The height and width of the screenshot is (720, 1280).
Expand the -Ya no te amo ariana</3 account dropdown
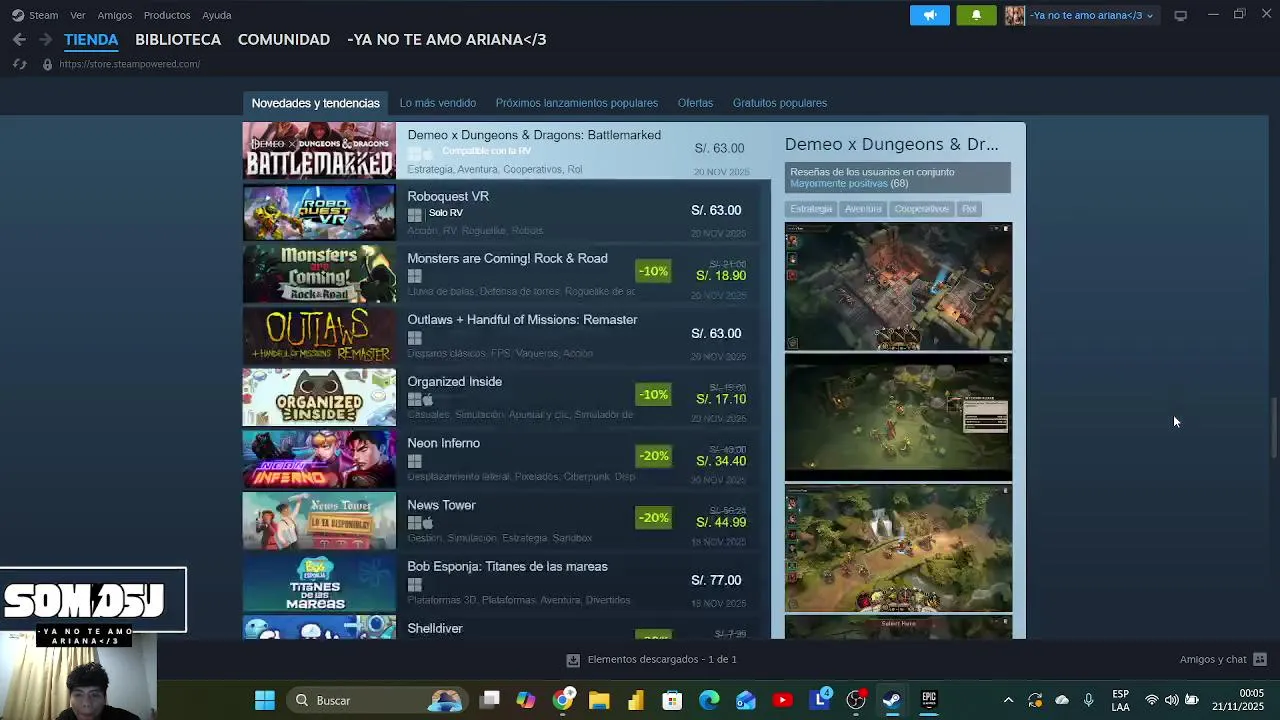click(1091, 15)
